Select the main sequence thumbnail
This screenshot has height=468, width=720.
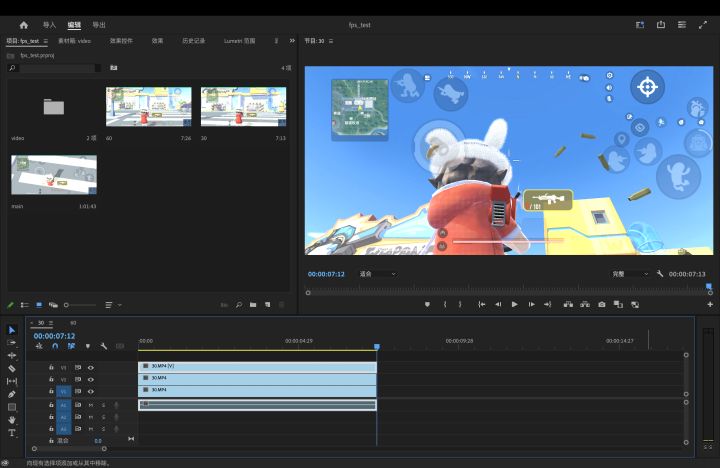point(54,174)
